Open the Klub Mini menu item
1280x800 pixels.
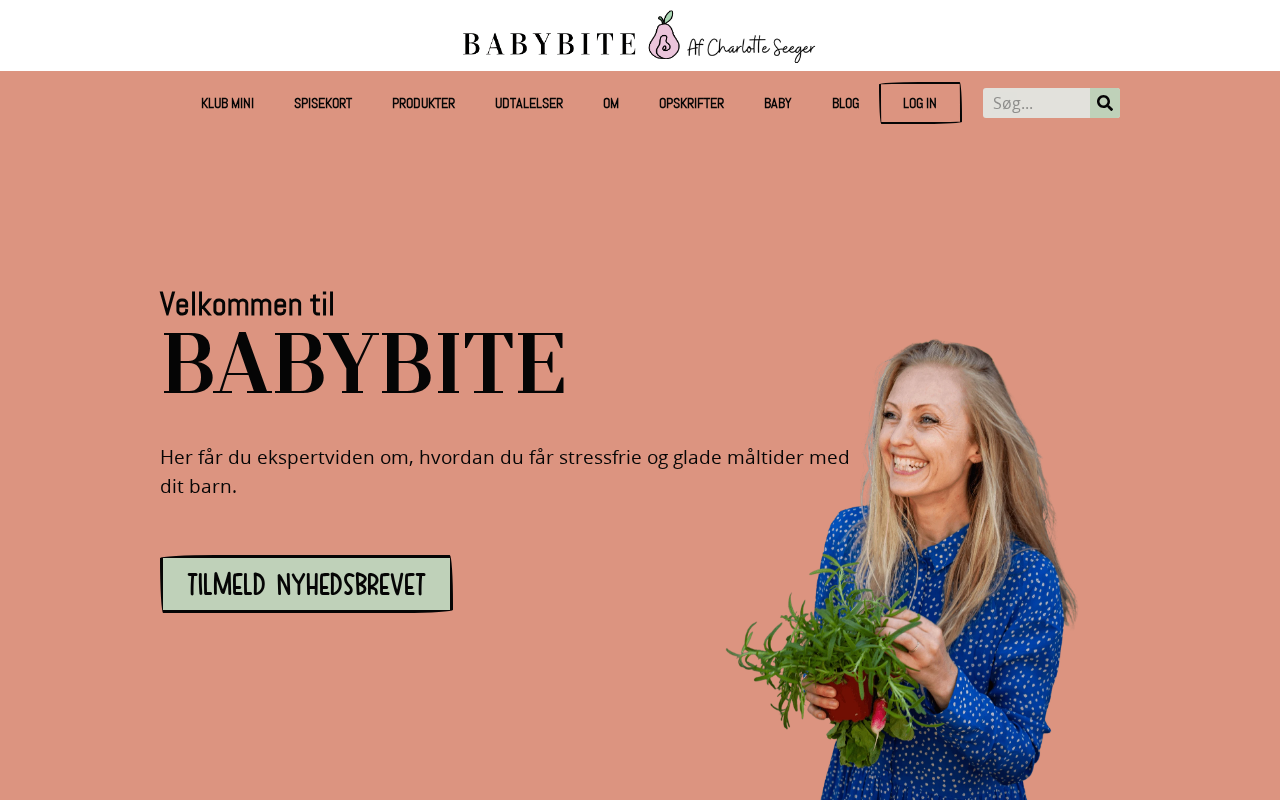pyautogui.click(x=227, y=103)
